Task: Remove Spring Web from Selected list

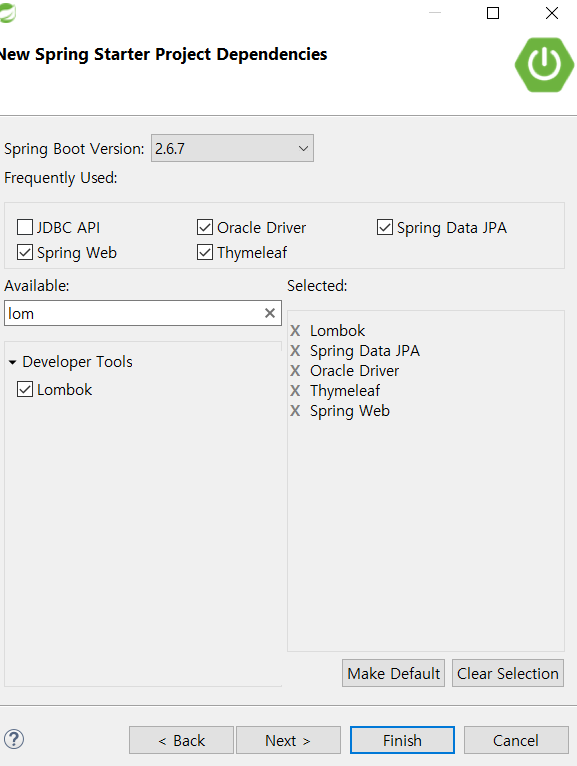Action: click(x=295, y=411)
